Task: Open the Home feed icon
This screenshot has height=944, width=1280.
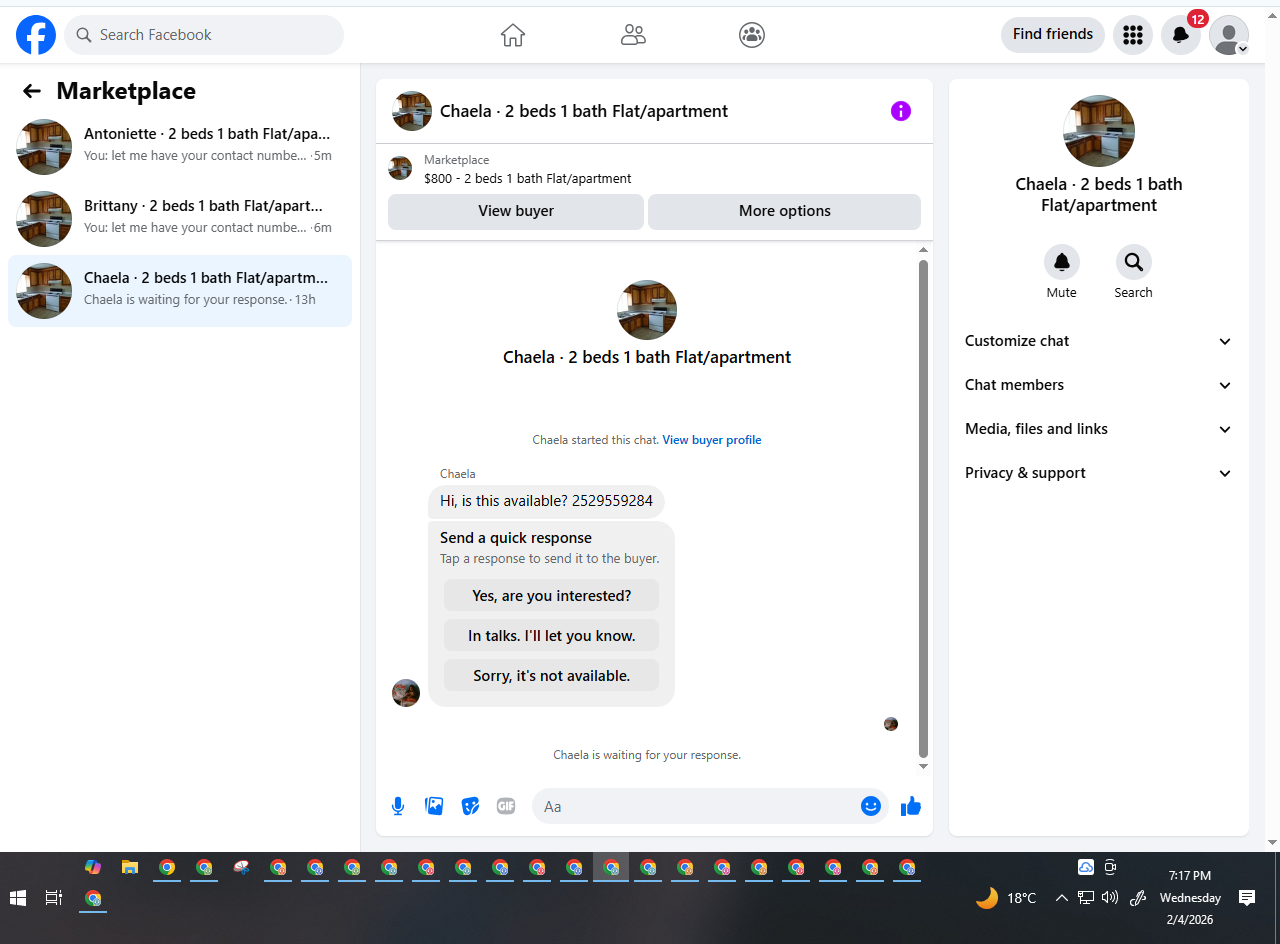Action: (x=513, y=35)
